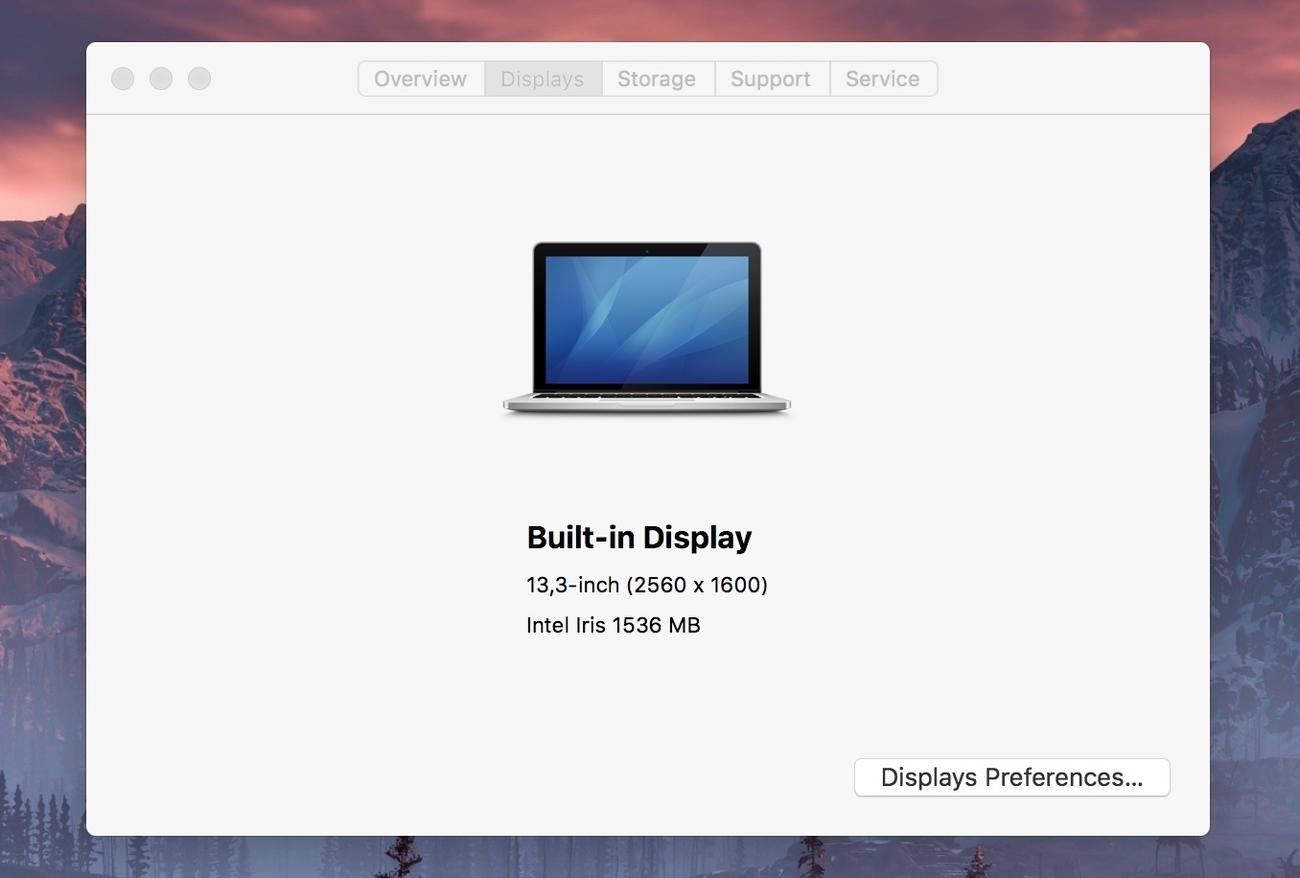The height and width of the screenshot is (878, 1300).
Task: Click the zoom window button
Action: pyautogui.click(x=200, y=78)
